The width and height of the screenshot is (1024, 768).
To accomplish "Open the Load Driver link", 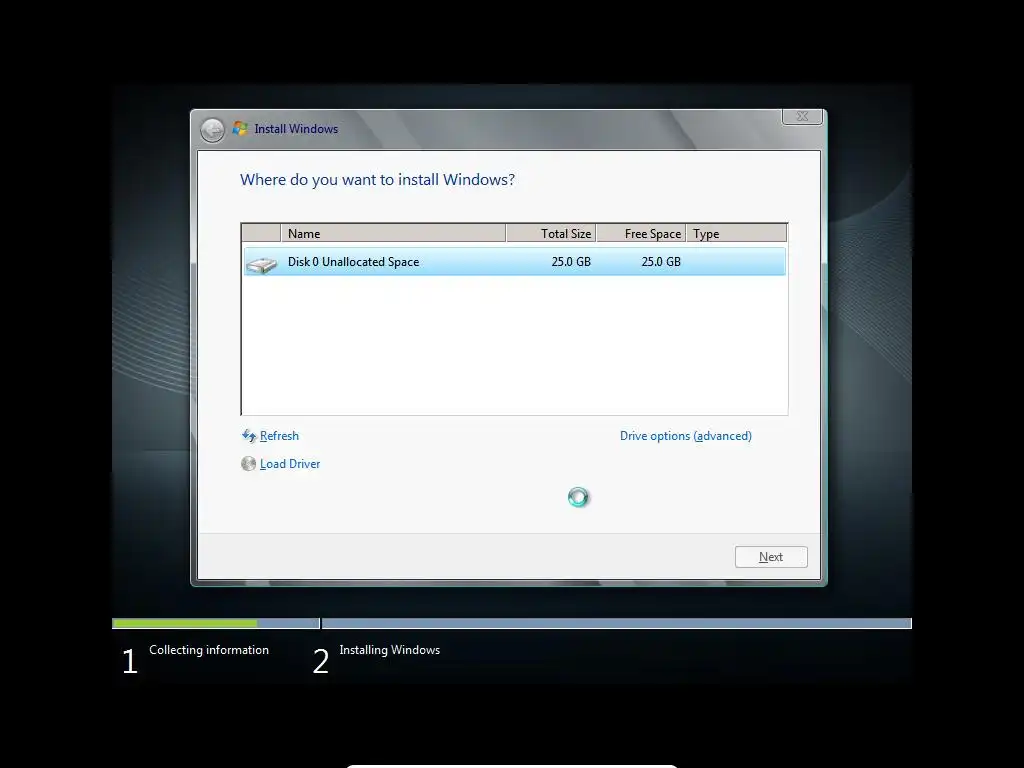I will point(290,464).
